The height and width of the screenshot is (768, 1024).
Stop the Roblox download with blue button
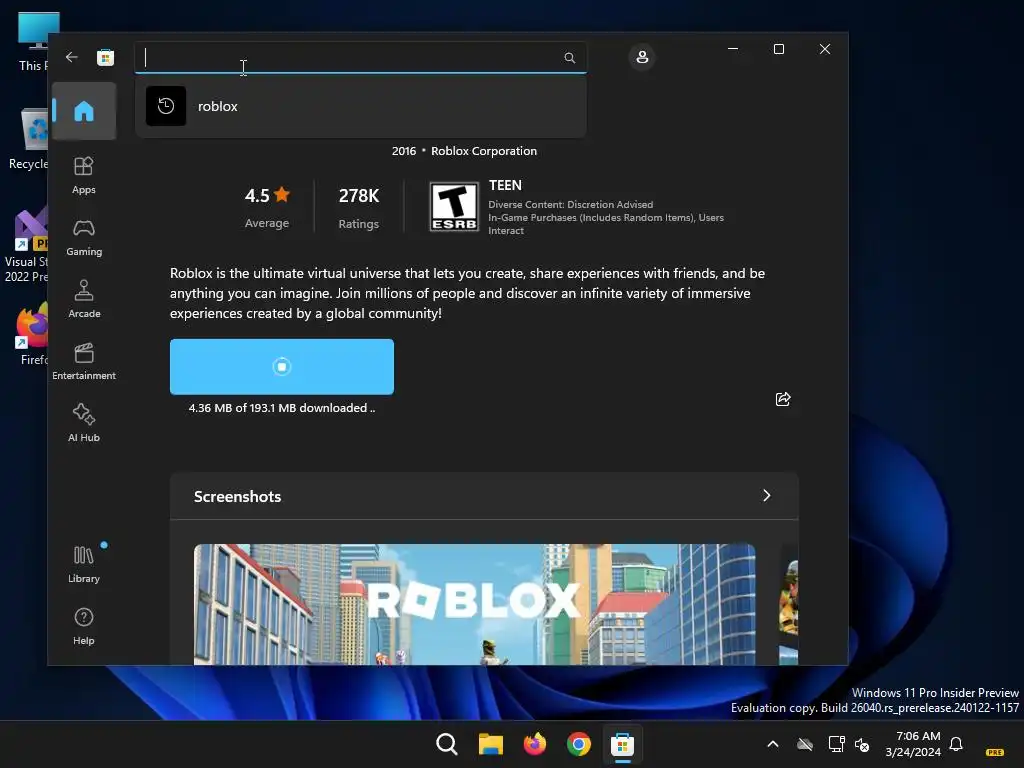click(x=281, y=366)
